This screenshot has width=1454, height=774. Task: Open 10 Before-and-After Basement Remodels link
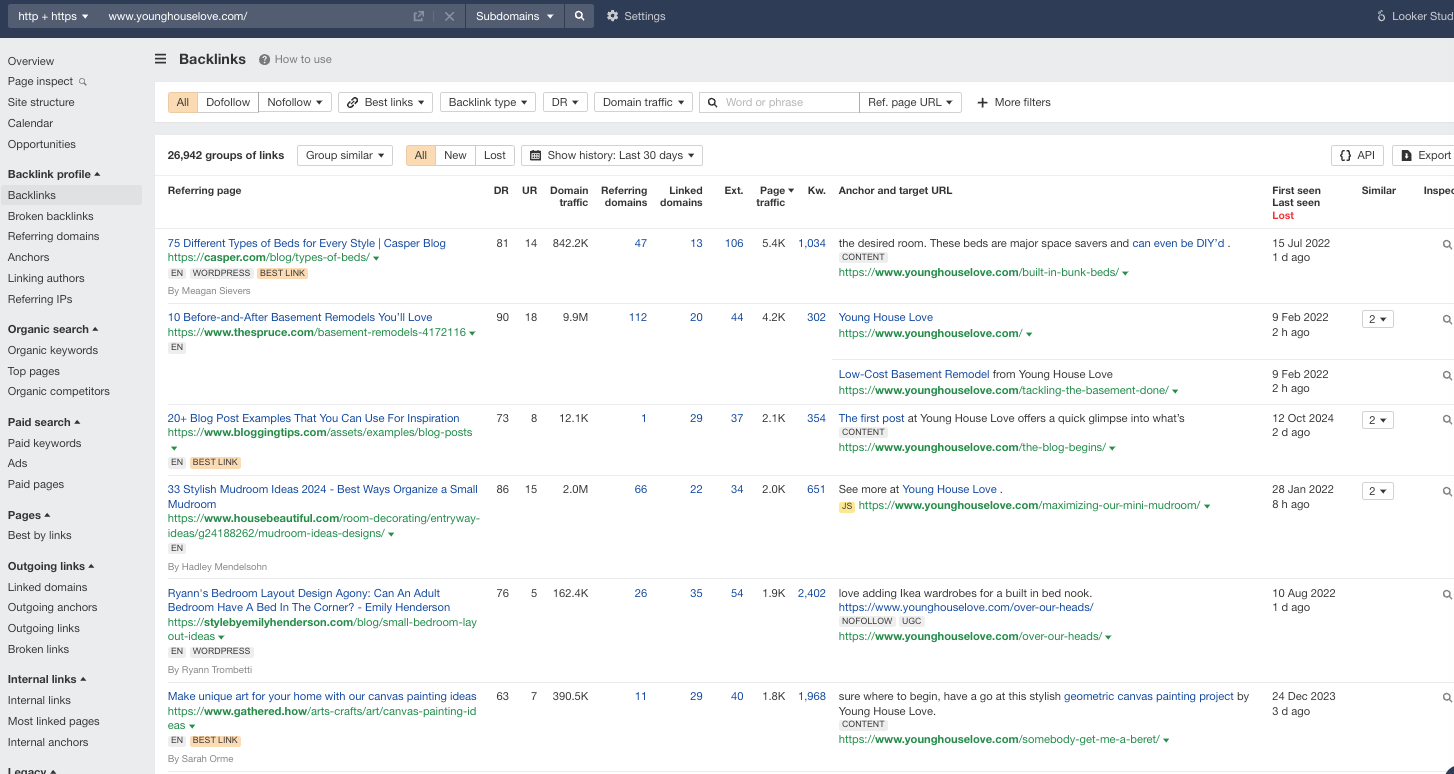click(x=300, y=317)
